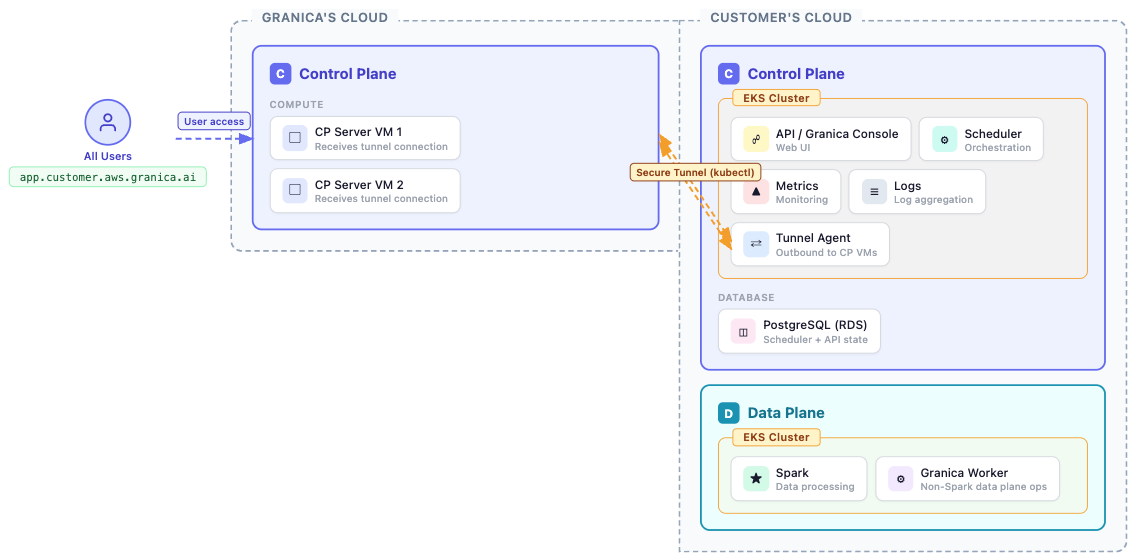Click the All Users person icon
This screenshot has height=560, width=1137.
107,123
